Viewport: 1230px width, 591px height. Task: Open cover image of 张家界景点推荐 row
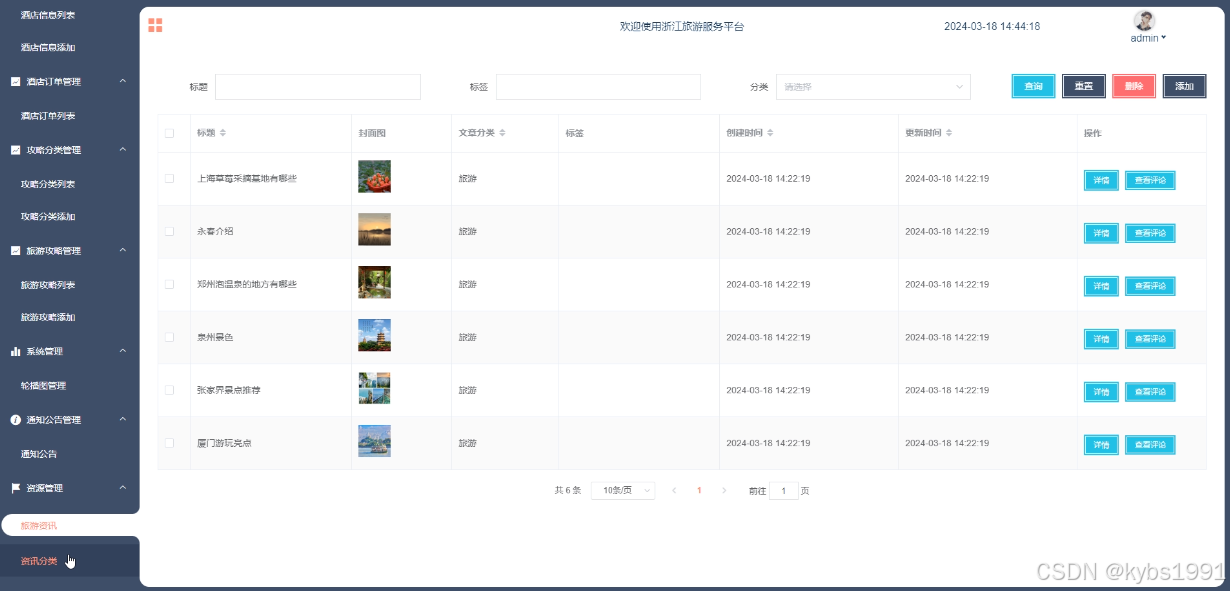point(374,388)
